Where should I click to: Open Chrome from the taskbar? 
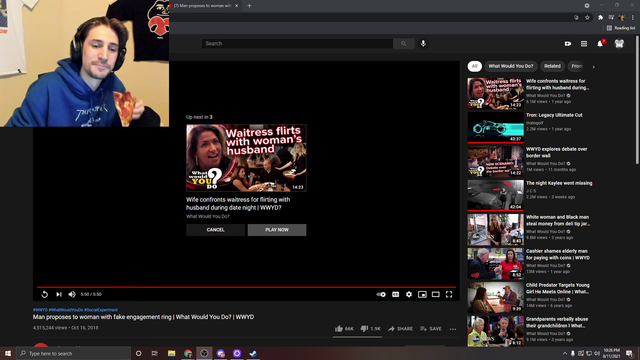click(188, 353)
